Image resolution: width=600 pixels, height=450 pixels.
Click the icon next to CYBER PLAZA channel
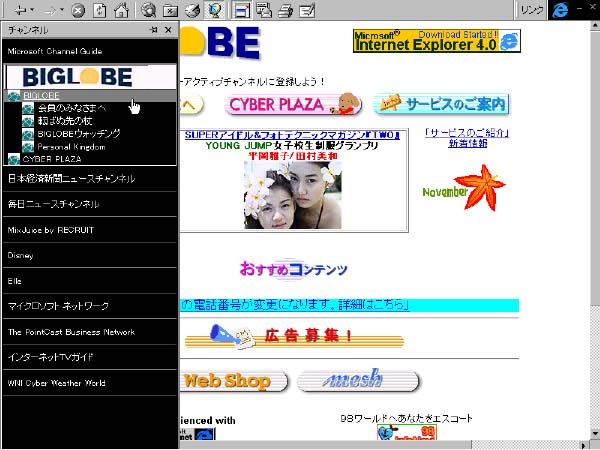point(14,159)
